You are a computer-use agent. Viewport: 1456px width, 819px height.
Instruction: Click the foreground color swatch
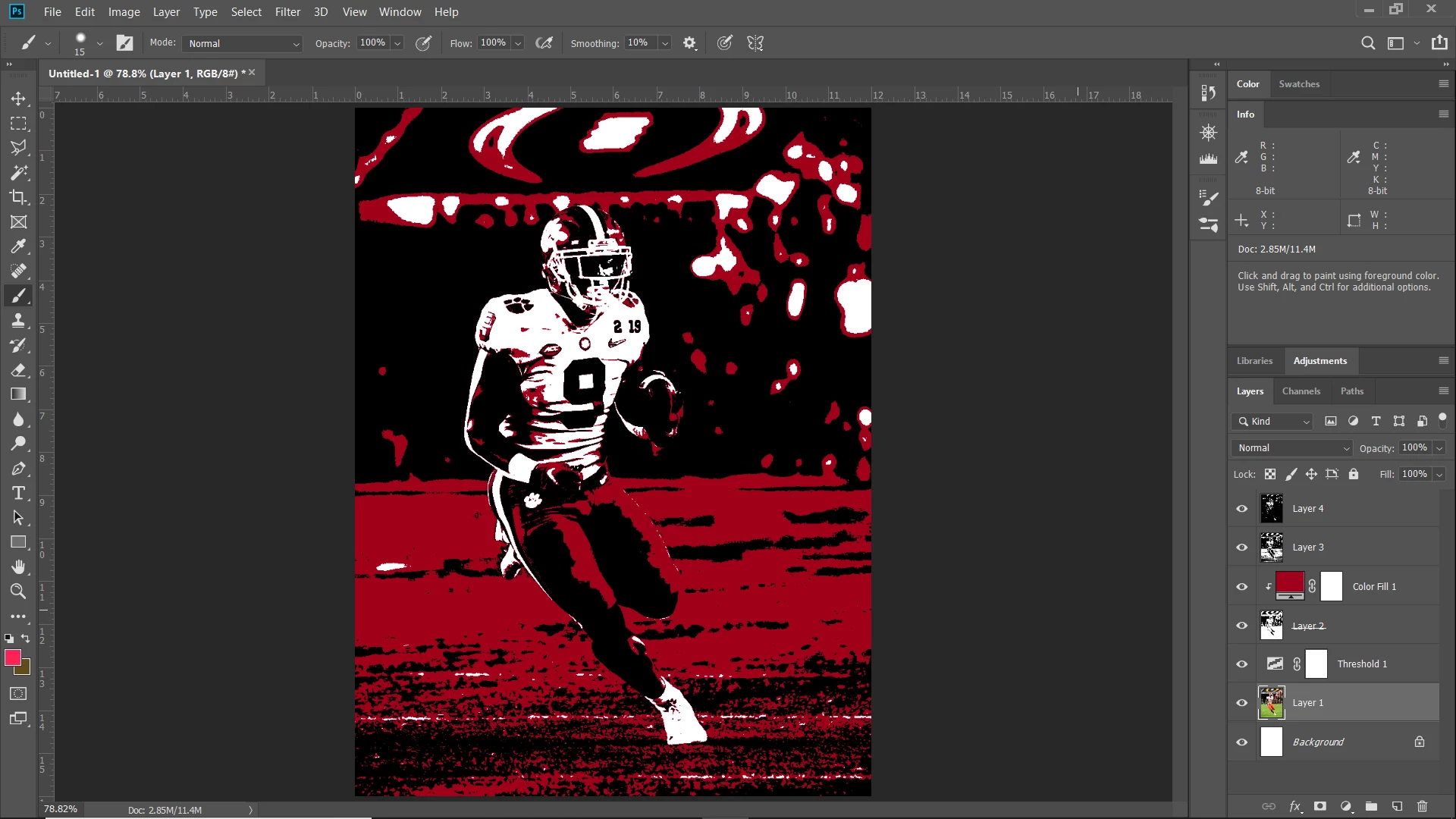[x=12, y=657]
